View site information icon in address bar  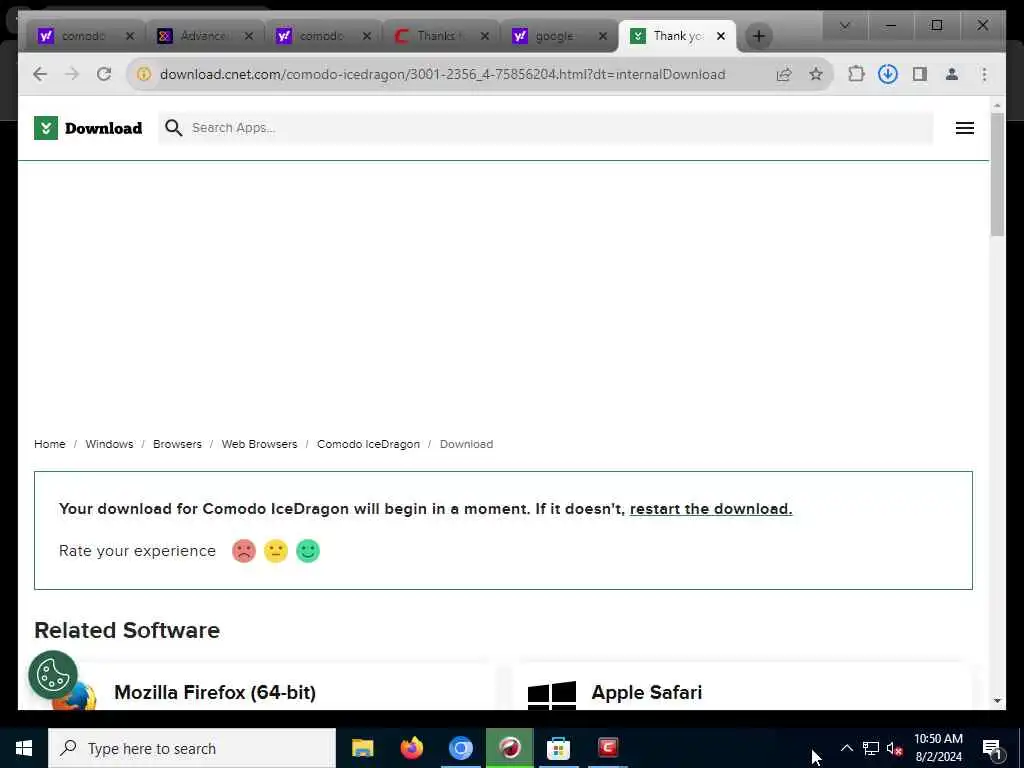tap(143, 74)
